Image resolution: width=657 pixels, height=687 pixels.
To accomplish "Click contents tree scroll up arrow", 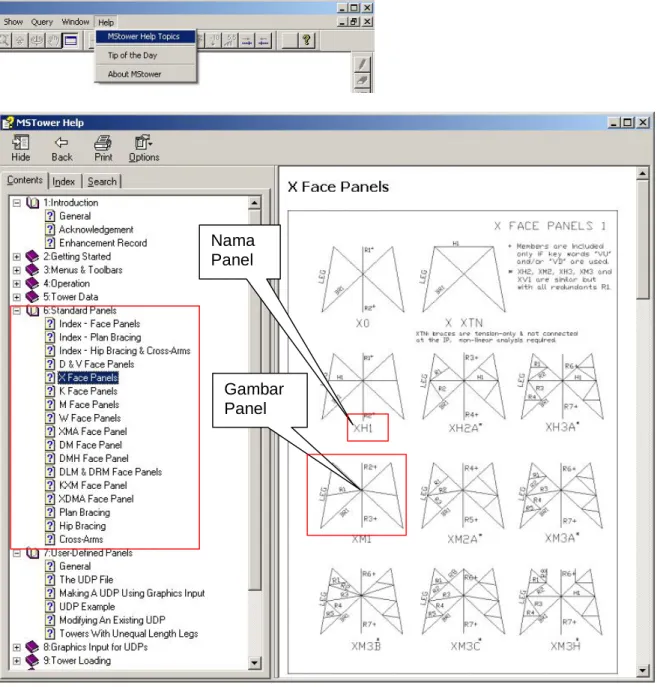I will coord(254,203).
